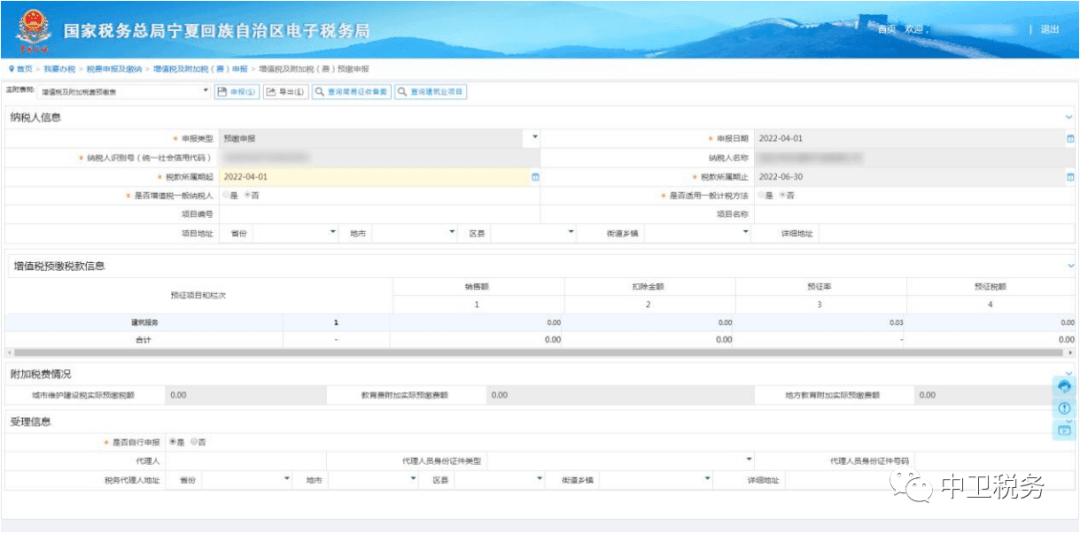
Task: Open 查询建筑业项目 search
Action: 431,92
